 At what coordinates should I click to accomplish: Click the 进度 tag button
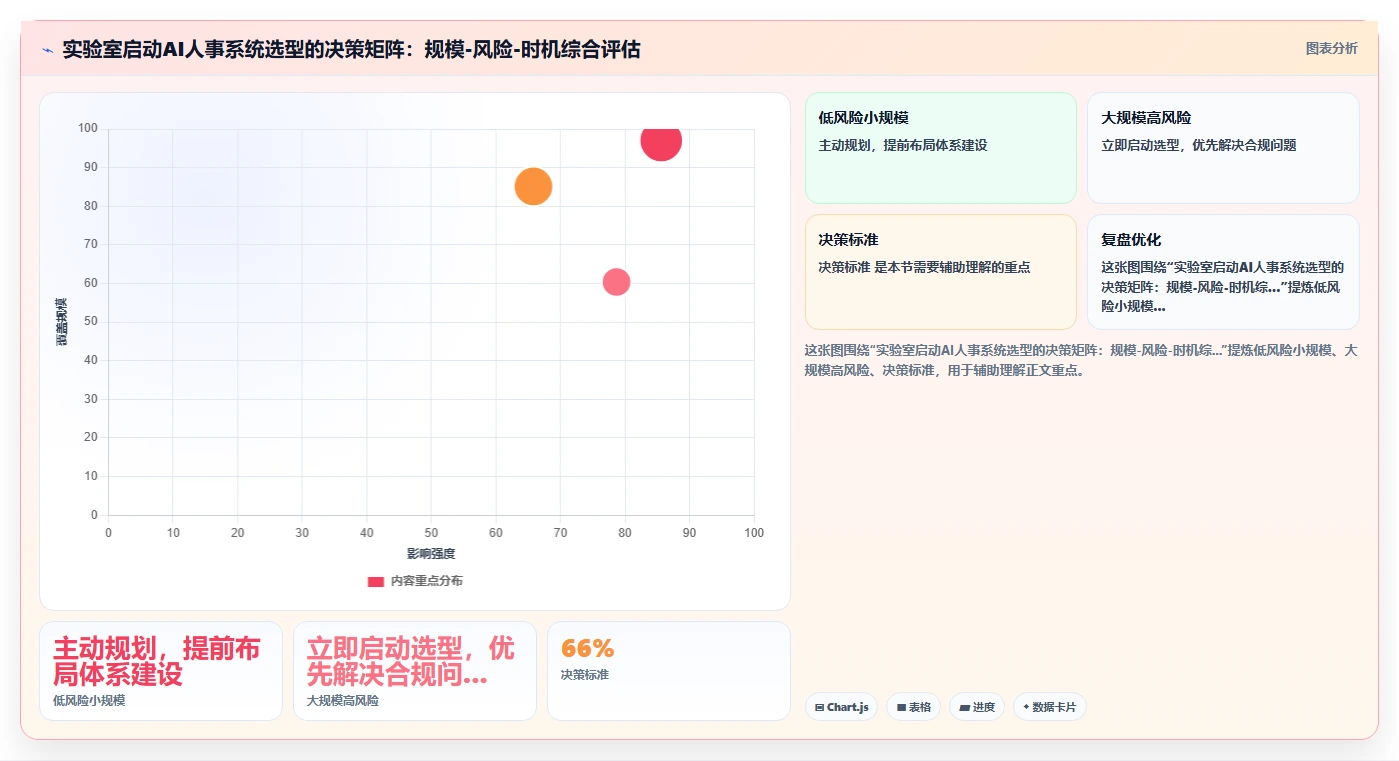point(977,707)
